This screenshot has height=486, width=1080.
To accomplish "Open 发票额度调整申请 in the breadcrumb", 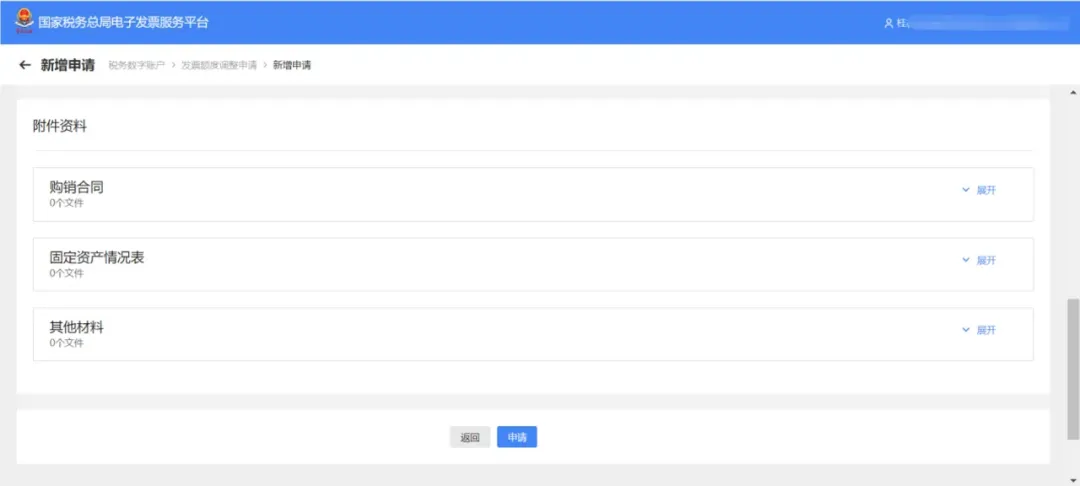I will 219,65.
